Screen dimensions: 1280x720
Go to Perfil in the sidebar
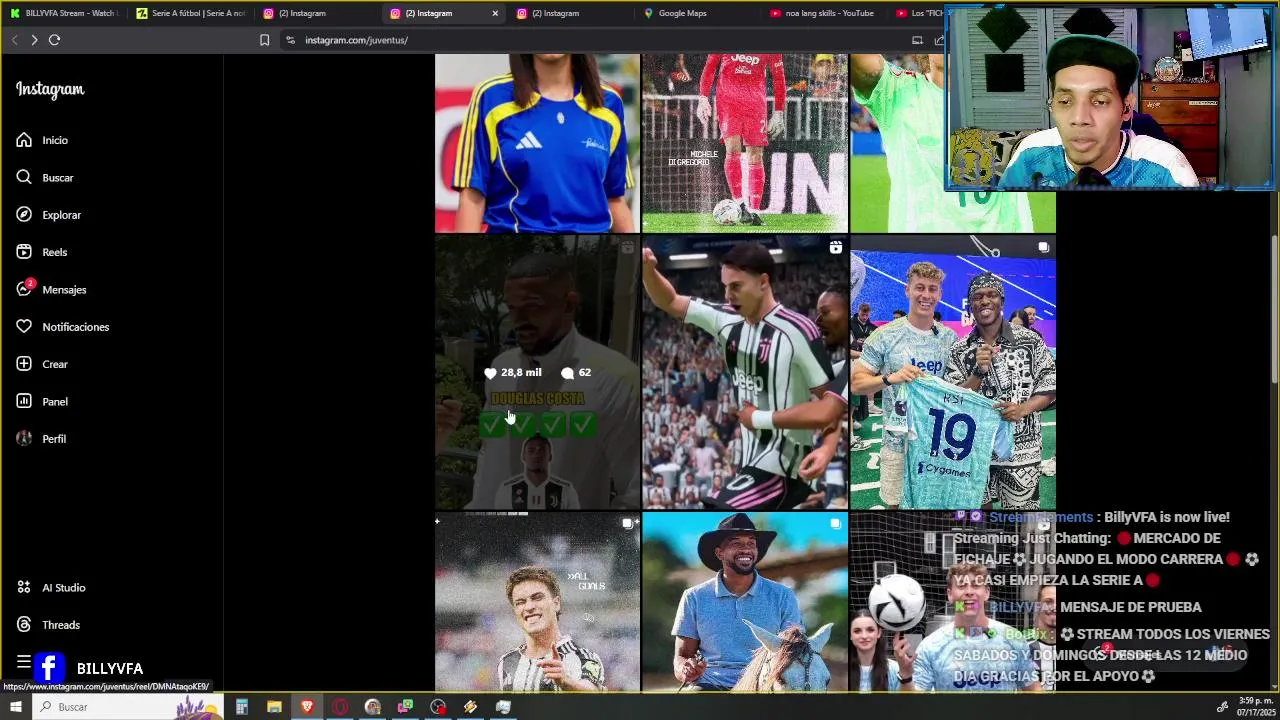41,439
